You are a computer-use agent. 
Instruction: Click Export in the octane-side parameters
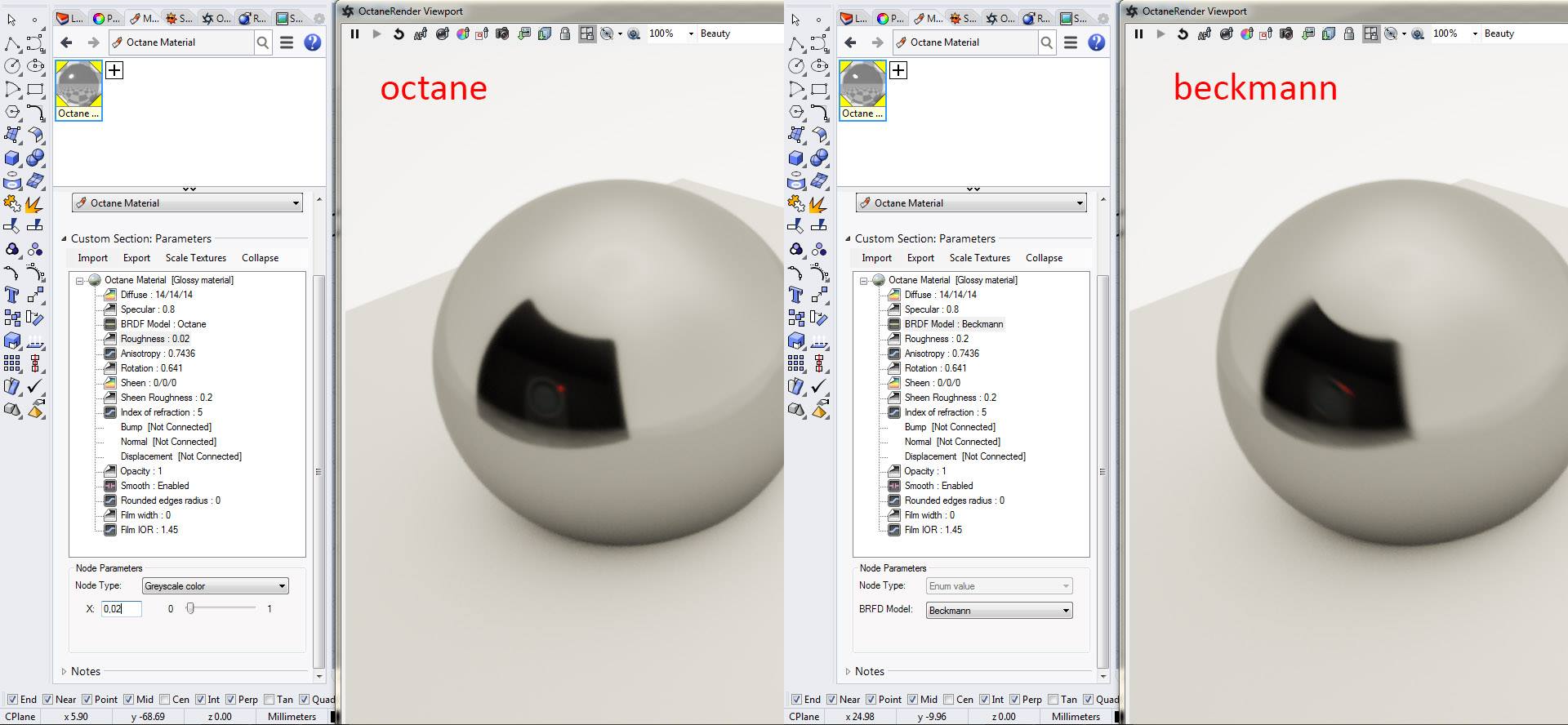[136, 258]
